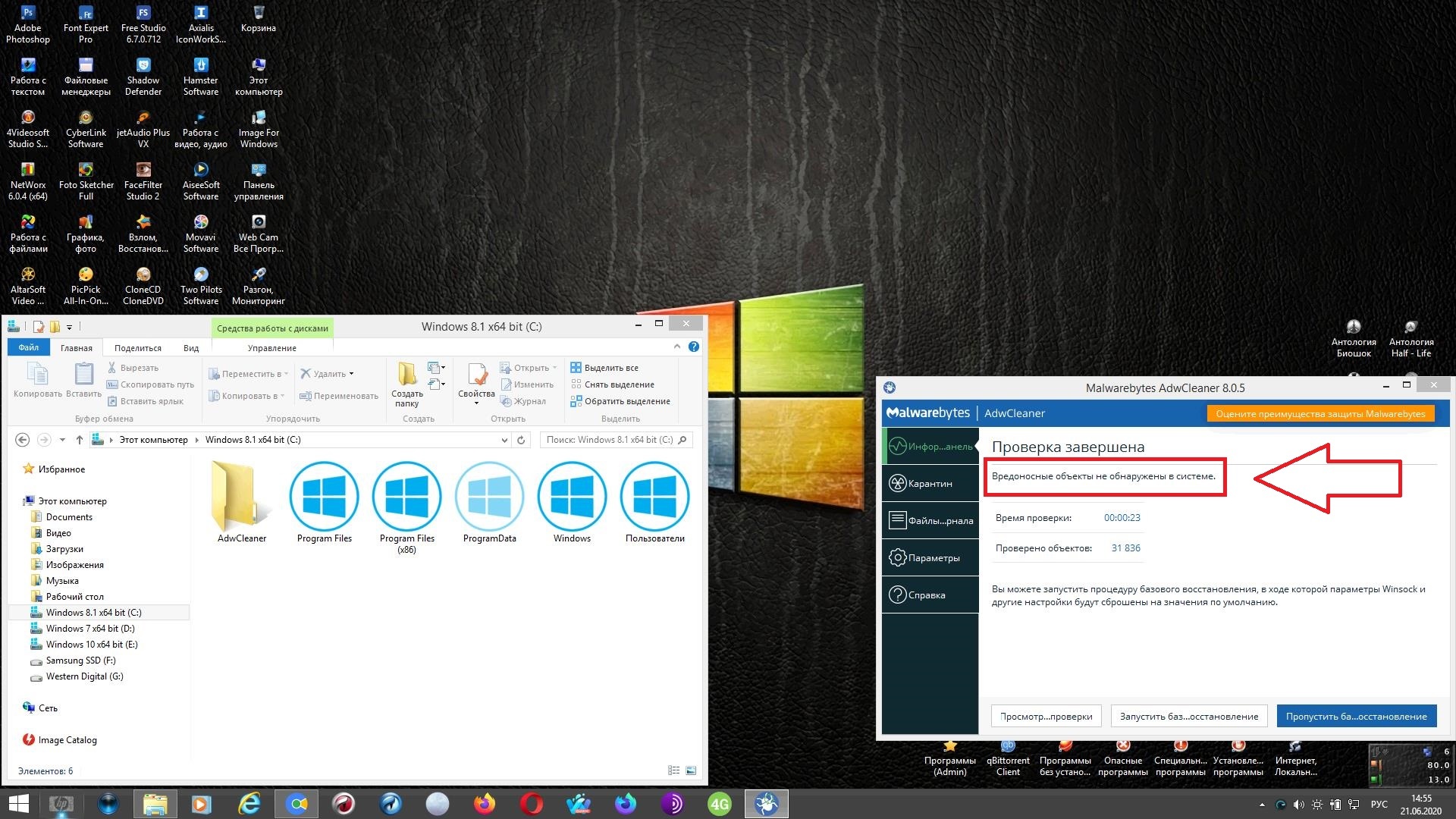Open the AdwCleaner Dashboard sidebar item

click(x=930, y=446)
